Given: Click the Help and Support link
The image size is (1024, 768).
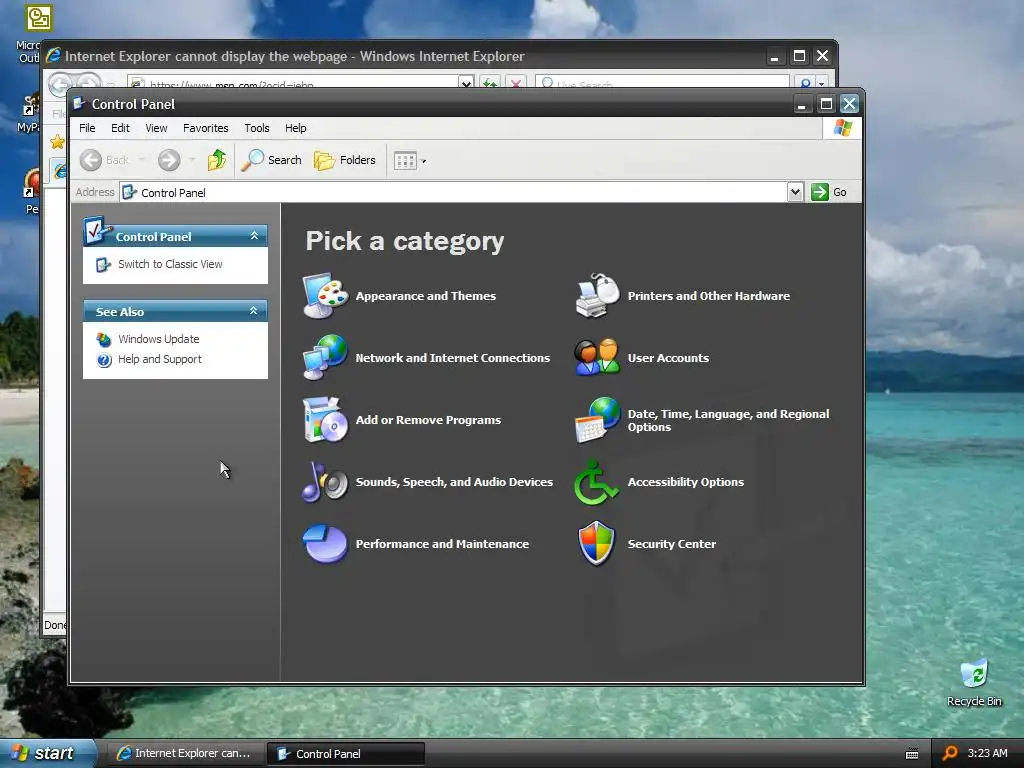Looking at the screenshot, I should click(159, 359).
